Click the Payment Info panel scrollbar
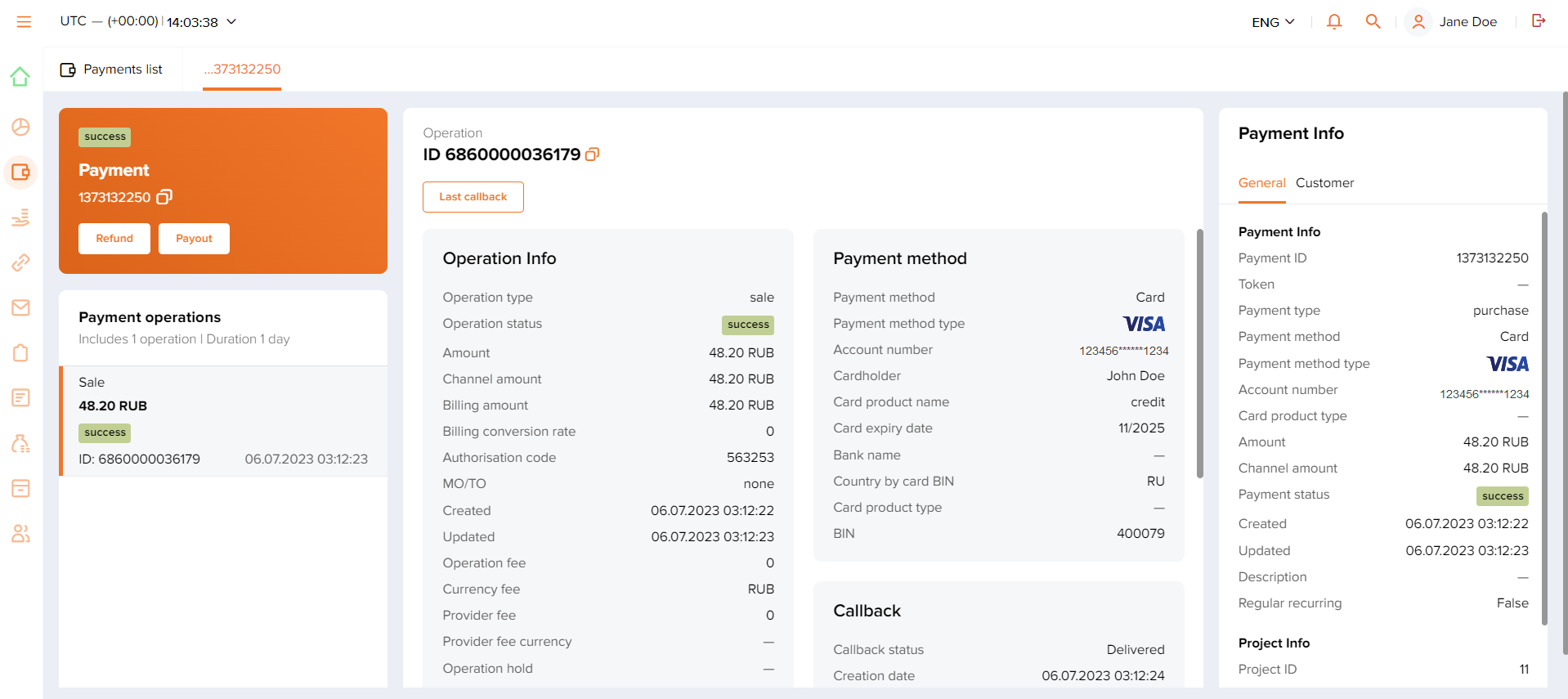This screenshot has width=1568, height=699. (1544, 417)
